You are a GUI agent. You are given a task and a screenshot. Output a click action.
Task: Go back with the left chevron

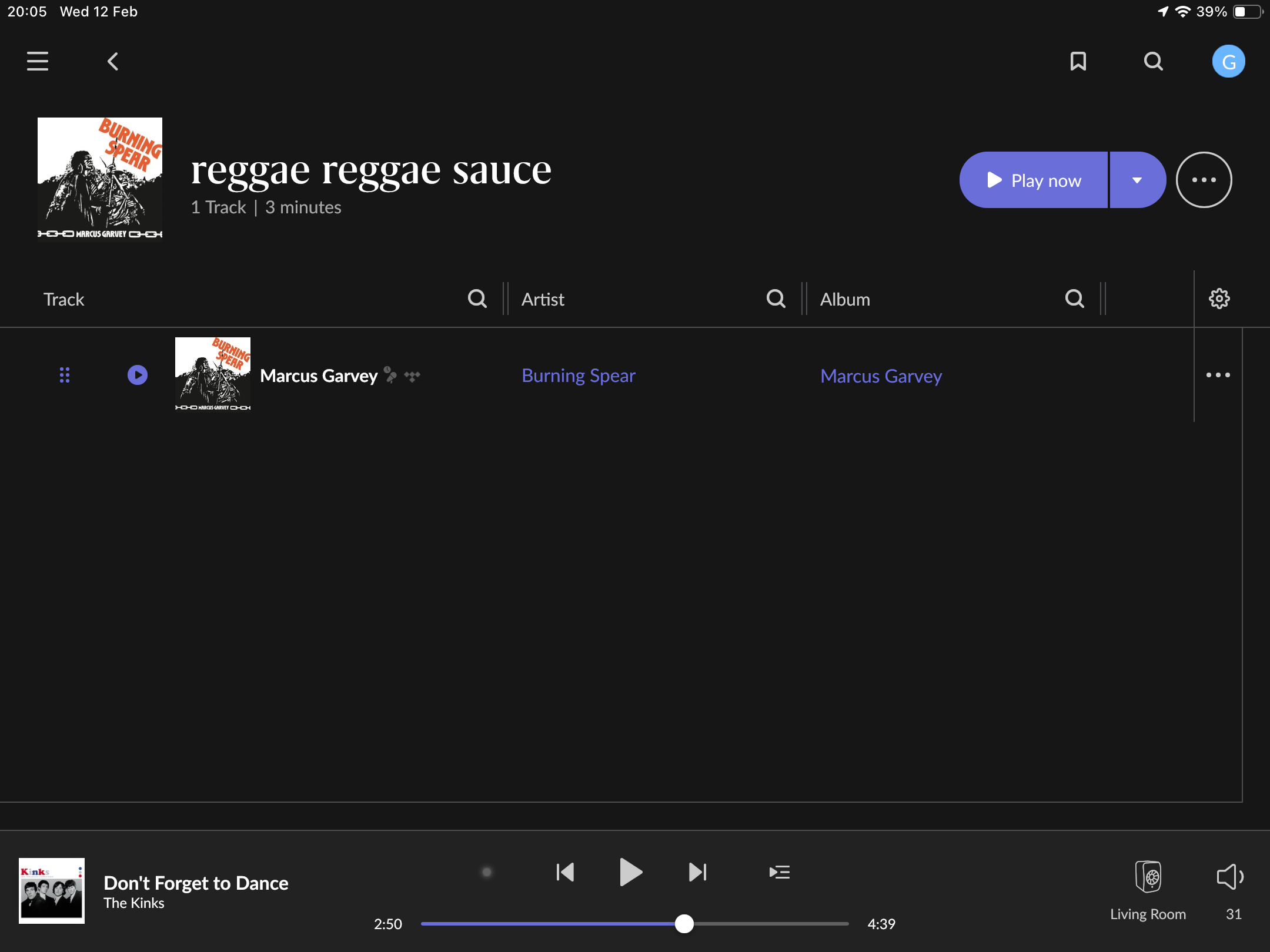coord(113,61)
